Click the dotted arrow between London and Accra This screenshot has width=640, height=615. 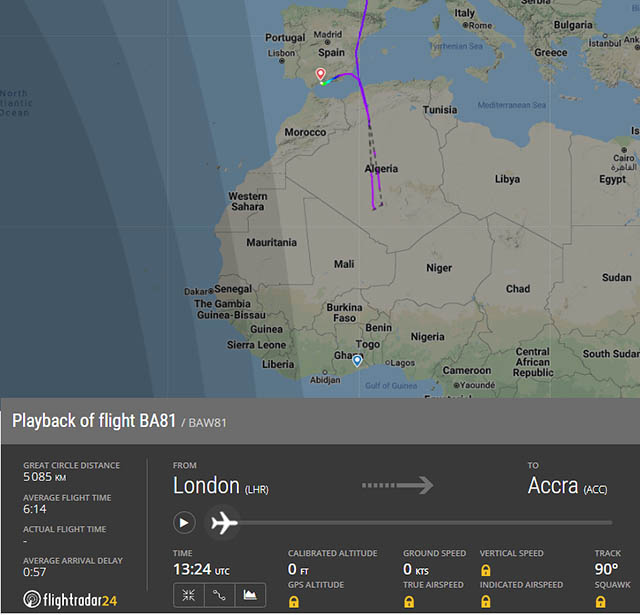point(396,485)
